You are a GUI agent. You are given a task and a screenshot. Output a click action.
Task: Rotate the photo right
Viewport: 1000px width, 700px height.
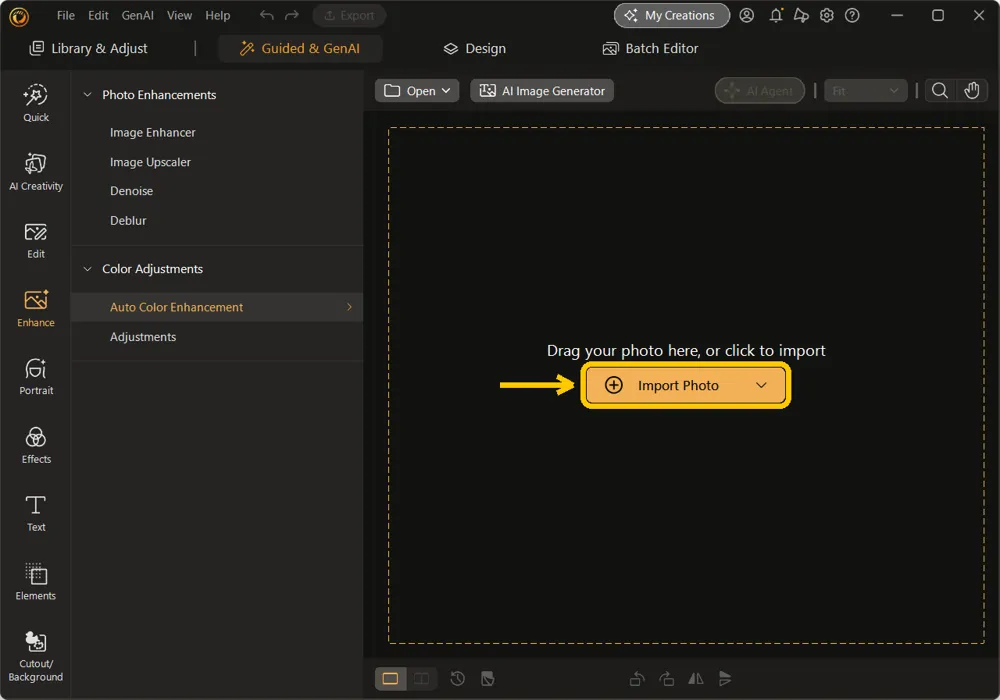point(666,678)
